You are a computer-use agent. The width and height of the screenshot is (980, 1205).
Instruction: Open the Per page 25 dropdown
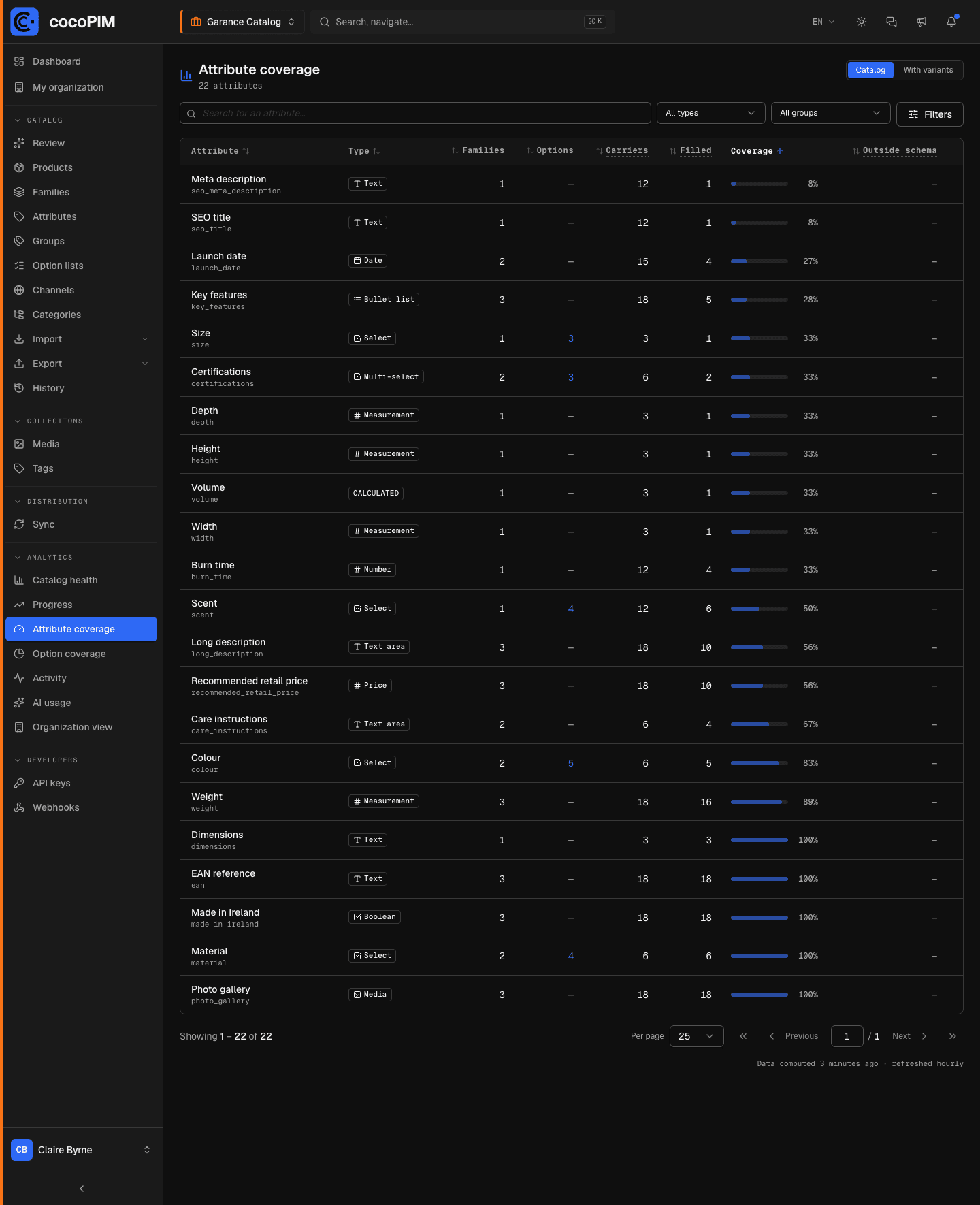click(697, 1036)
